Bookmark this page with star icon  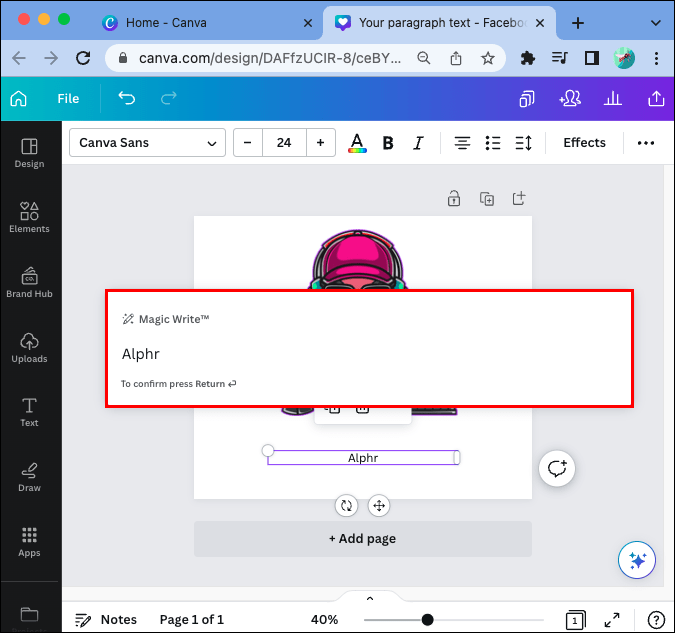pos(487,58)
